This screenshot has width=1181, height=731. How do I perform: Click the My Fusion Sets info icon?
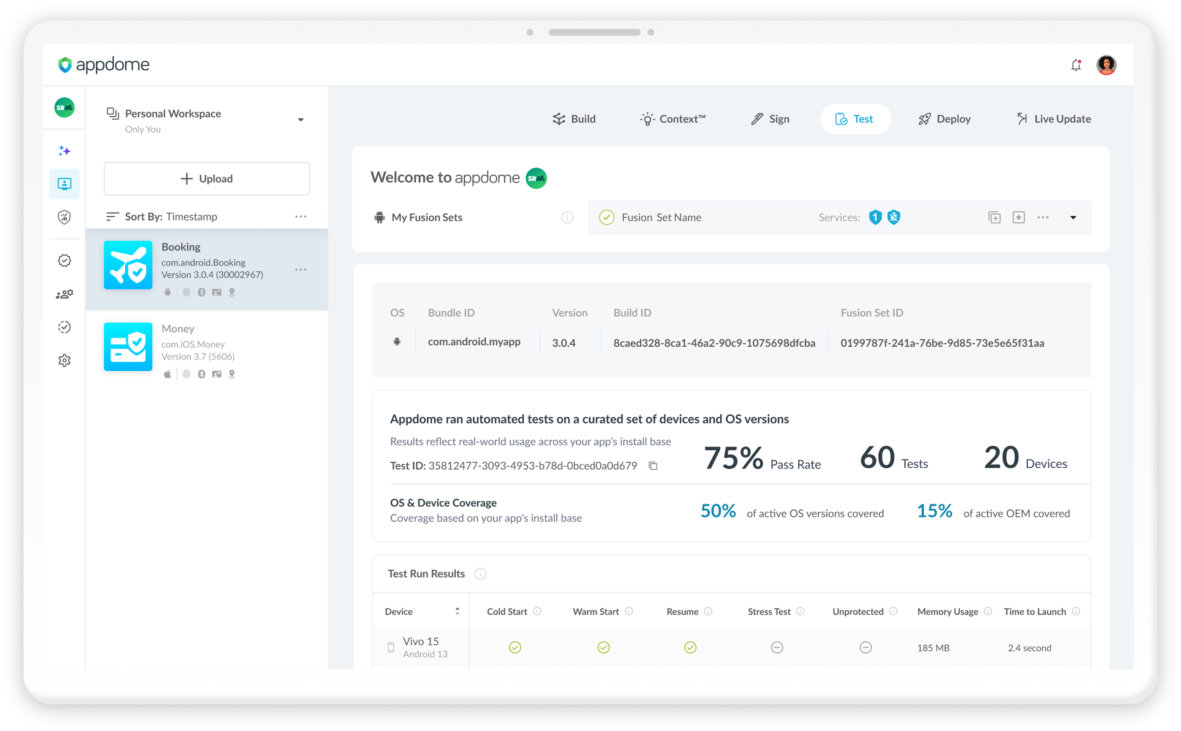pyautogui.click(x=567, y=218)
